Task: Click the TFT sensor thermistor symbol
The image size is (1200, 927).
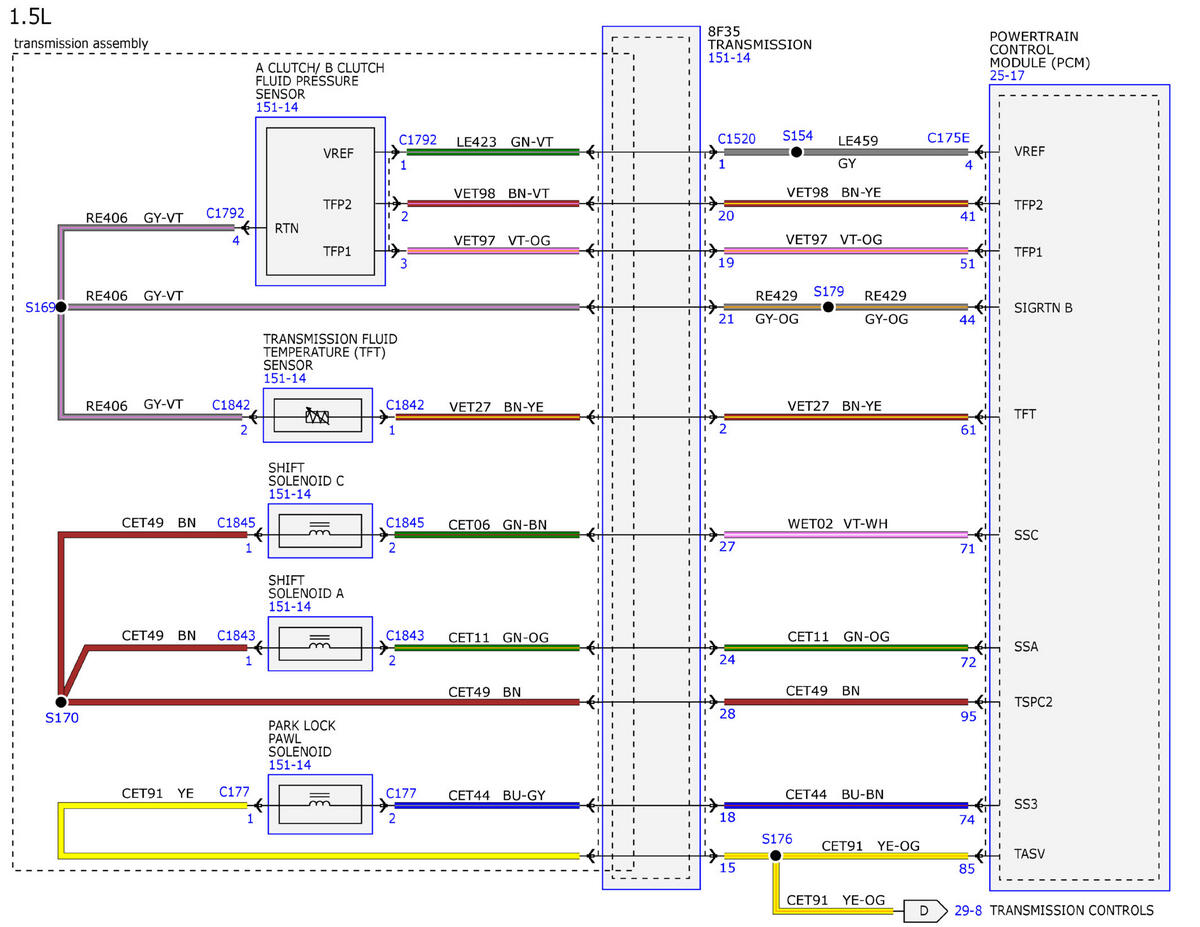Action: click(319, 416)
